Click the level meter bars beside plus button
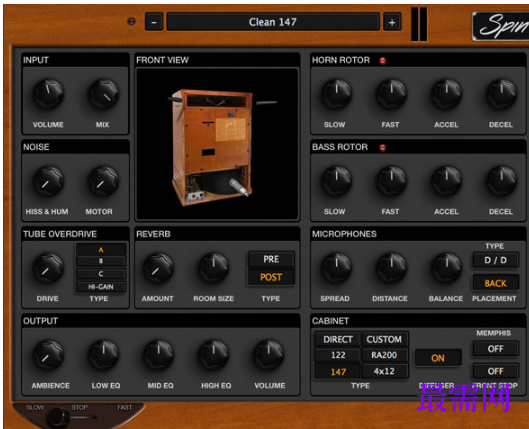The image size is (529, 429). pyautogui.click(x=419, y=24)
